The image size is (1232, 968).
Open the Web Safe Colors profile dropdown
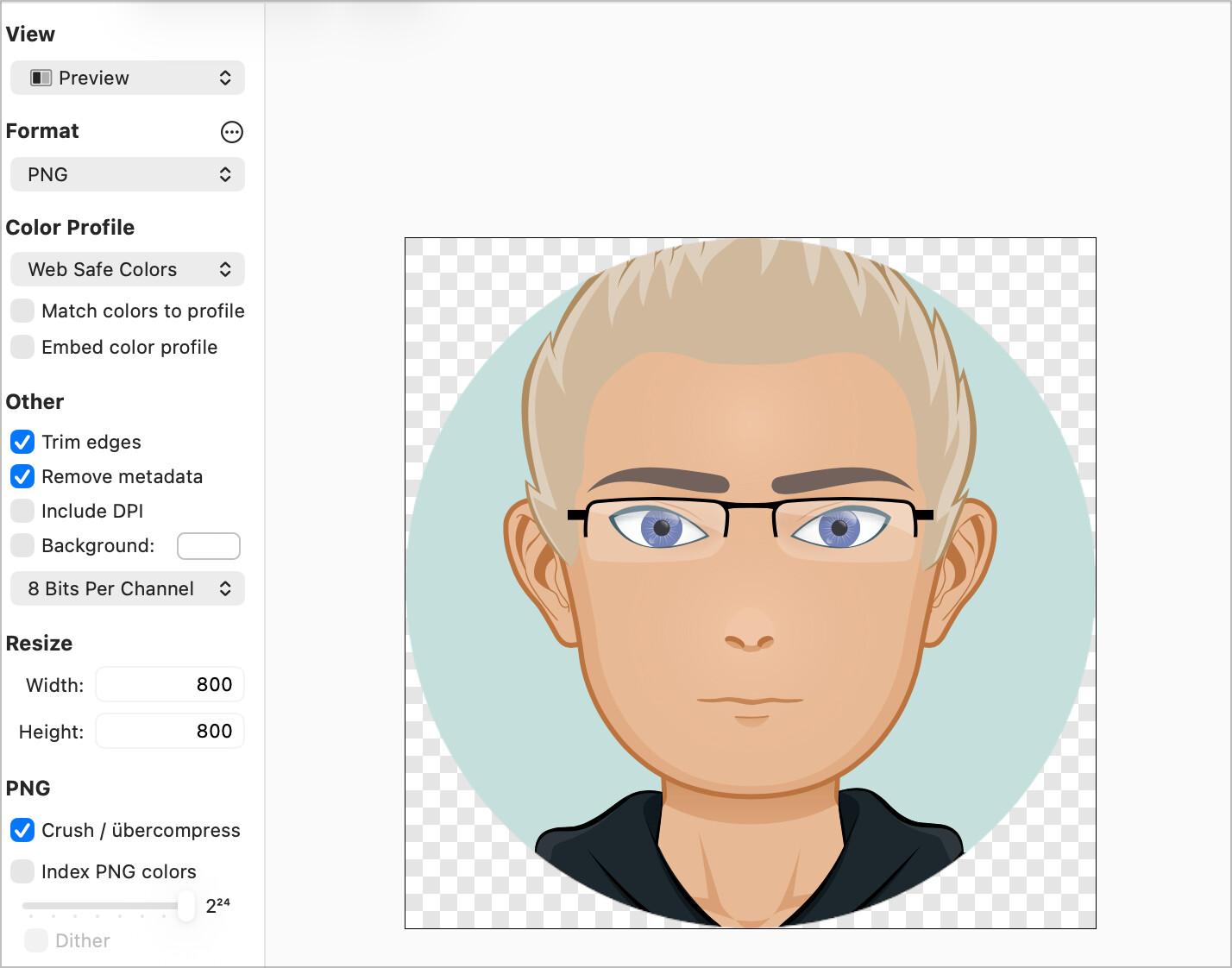click(128, 269)
